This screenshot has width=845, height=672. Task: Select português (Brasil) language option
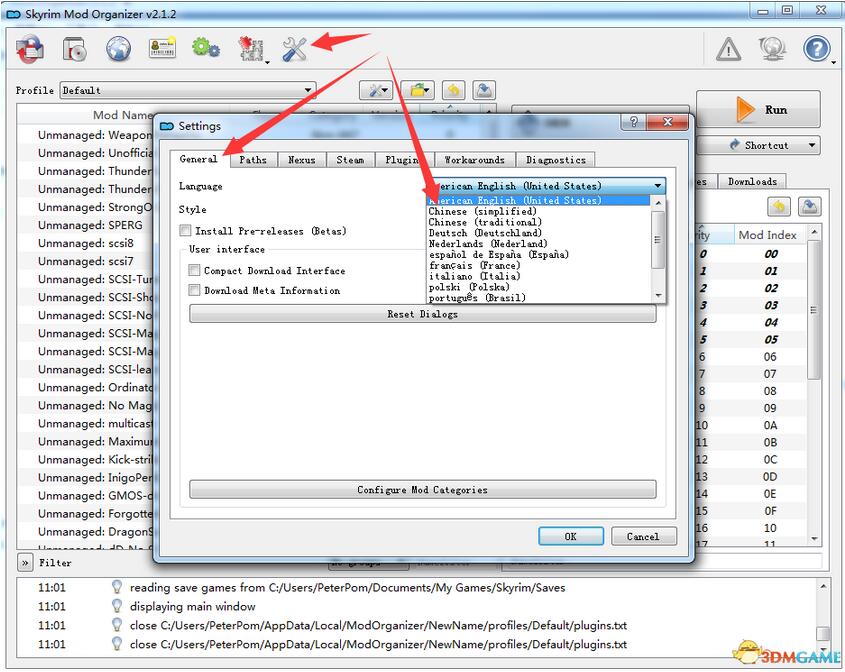538,297
